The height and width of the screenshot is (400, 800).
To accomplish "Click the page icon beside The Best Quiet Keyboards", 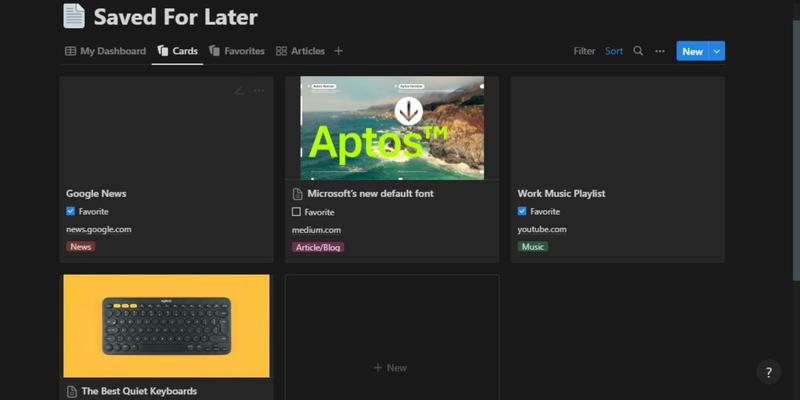I will [x=71, y=392].
